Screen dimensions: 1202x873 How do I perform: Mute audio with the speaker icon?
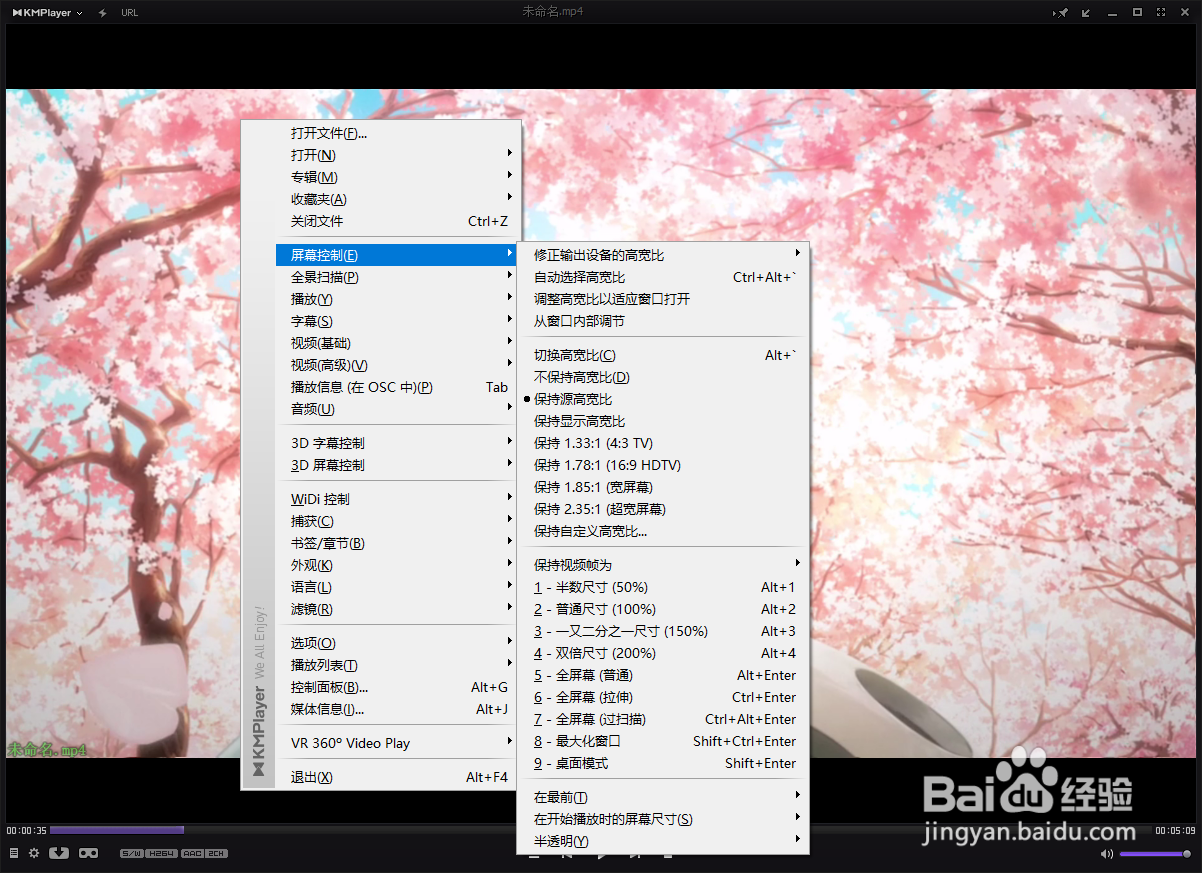pyautogui.click(x=1107, y=854)
